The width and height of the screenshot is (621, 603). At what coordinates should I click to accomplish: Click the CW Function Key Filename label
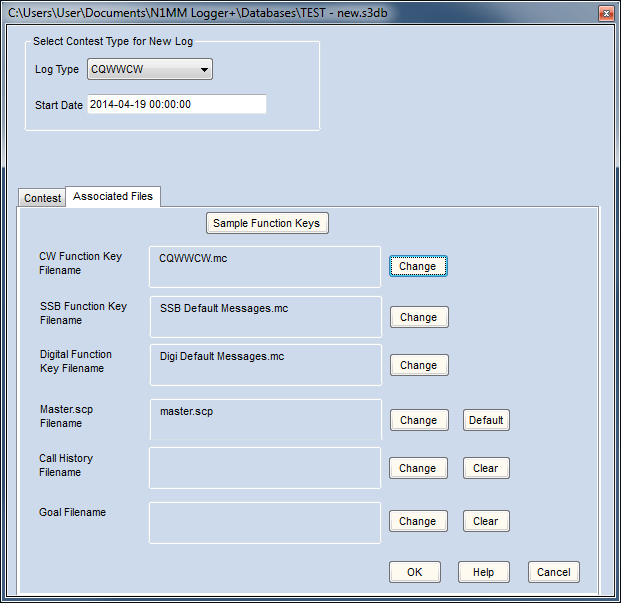(x=80, y=263)
